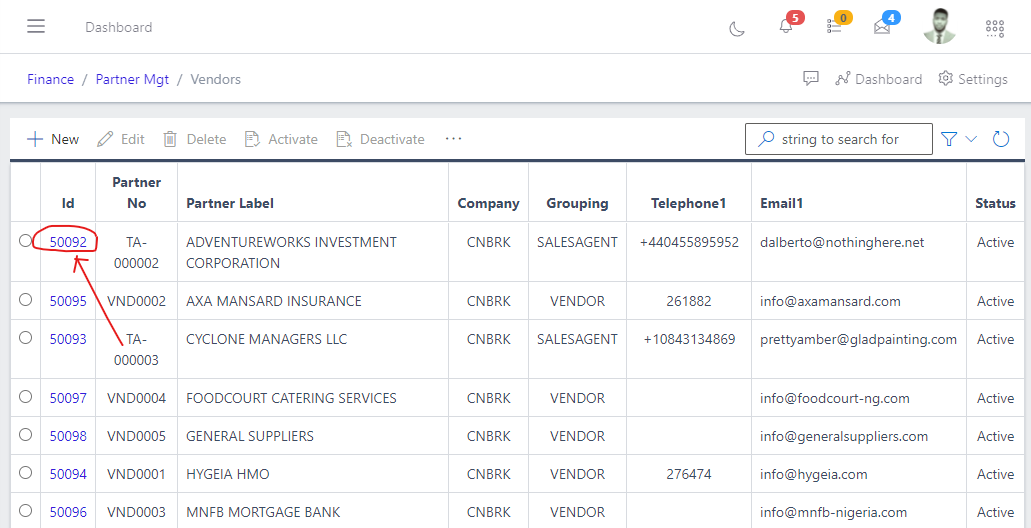Click telephone 276474 cell

[x=688, y=474]
